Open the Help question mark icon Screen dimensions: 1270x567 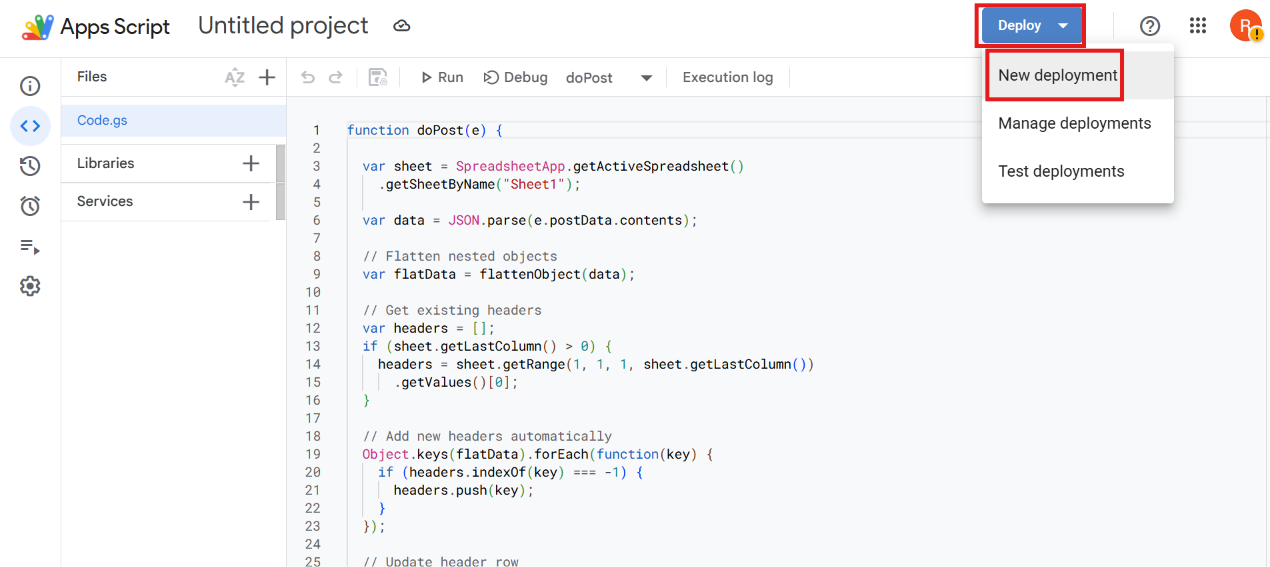[x=1150, y=26]
